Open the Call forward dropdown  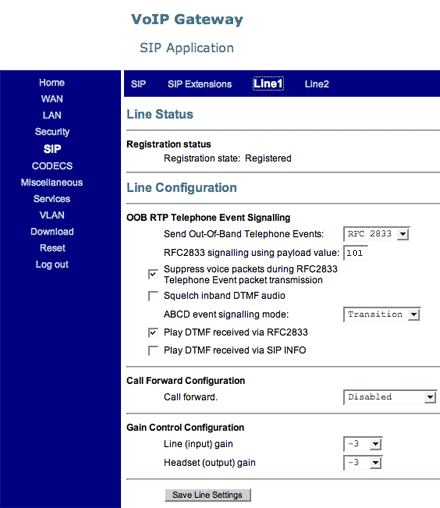coord(390,397)
